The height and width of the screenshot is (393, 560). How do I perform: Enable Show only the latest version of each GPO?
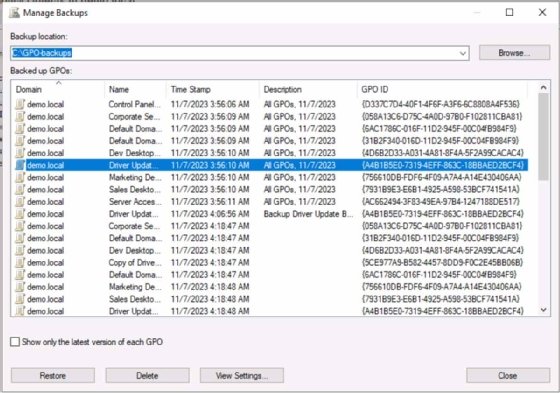click(15, 342)
